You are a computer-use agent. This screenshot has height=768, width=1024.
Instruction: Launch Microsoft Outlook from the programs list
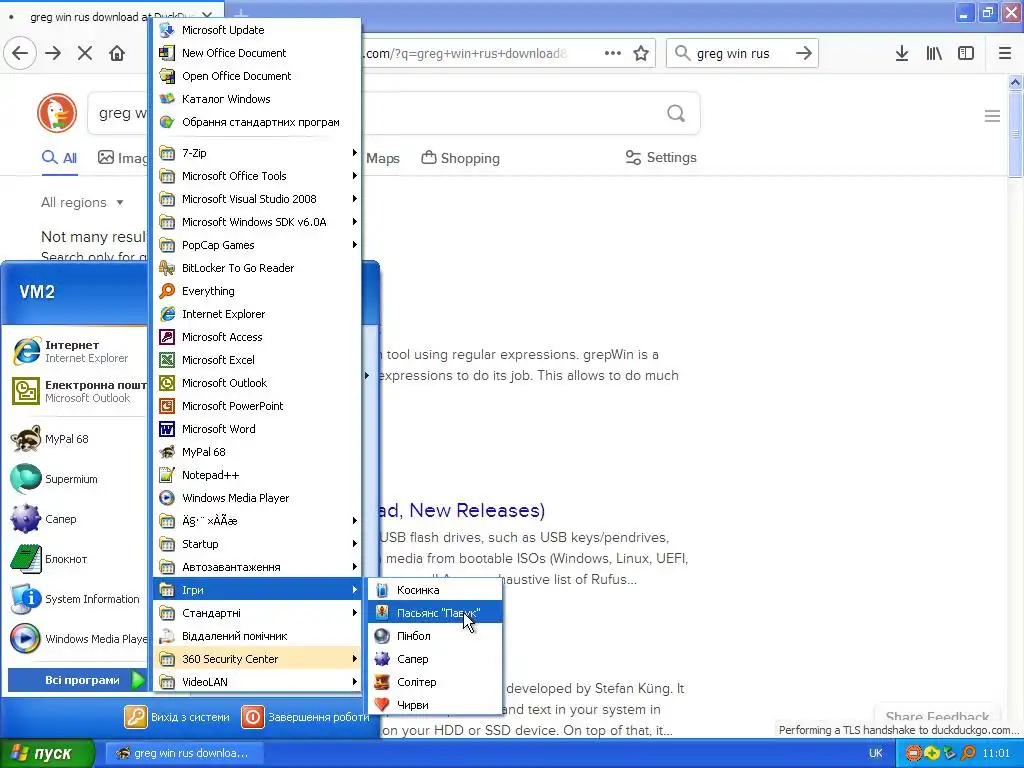coord(257,383)
